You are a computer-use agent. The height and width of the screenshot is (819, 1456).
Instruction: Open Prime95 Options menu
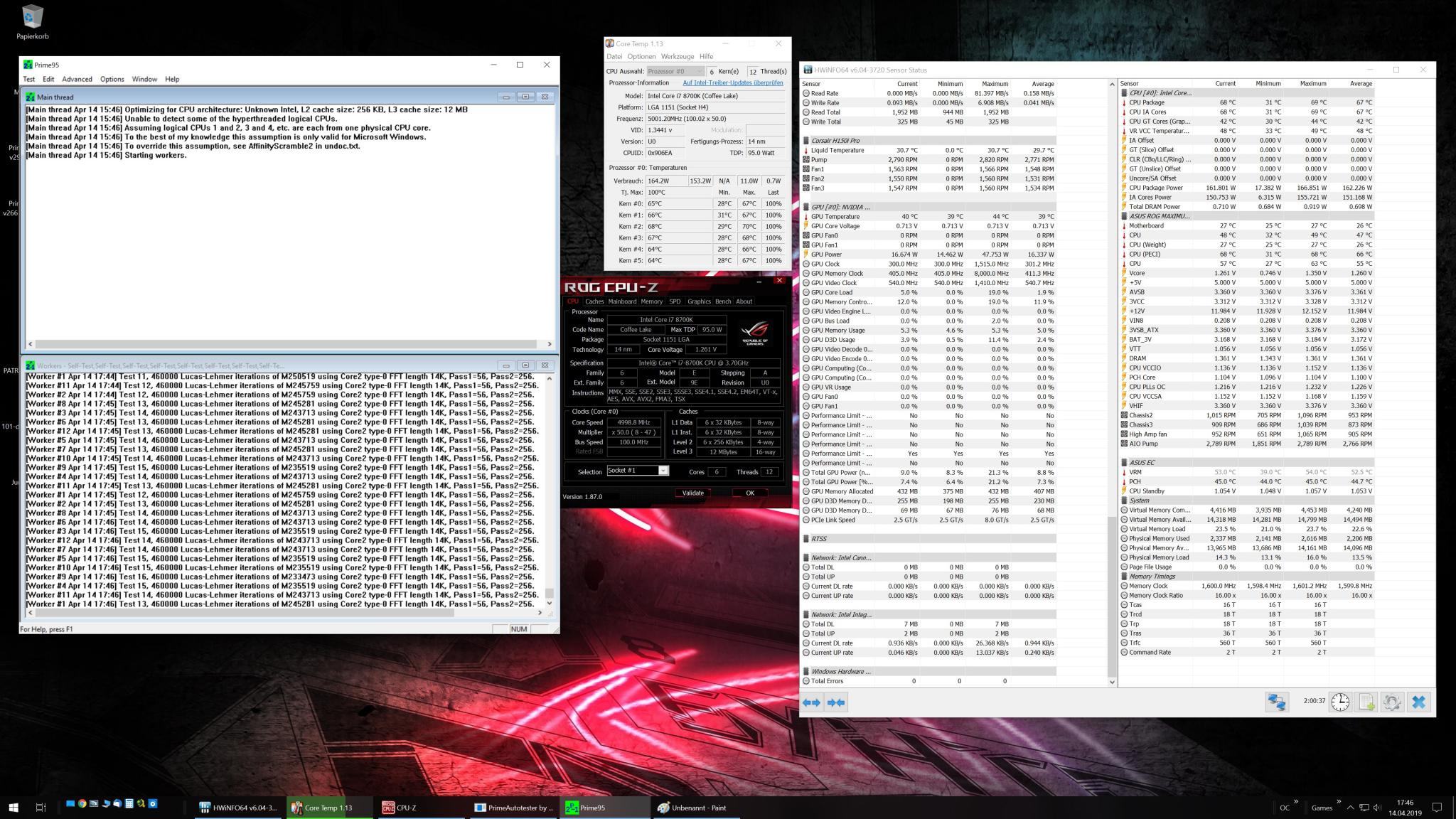[112, 79]
